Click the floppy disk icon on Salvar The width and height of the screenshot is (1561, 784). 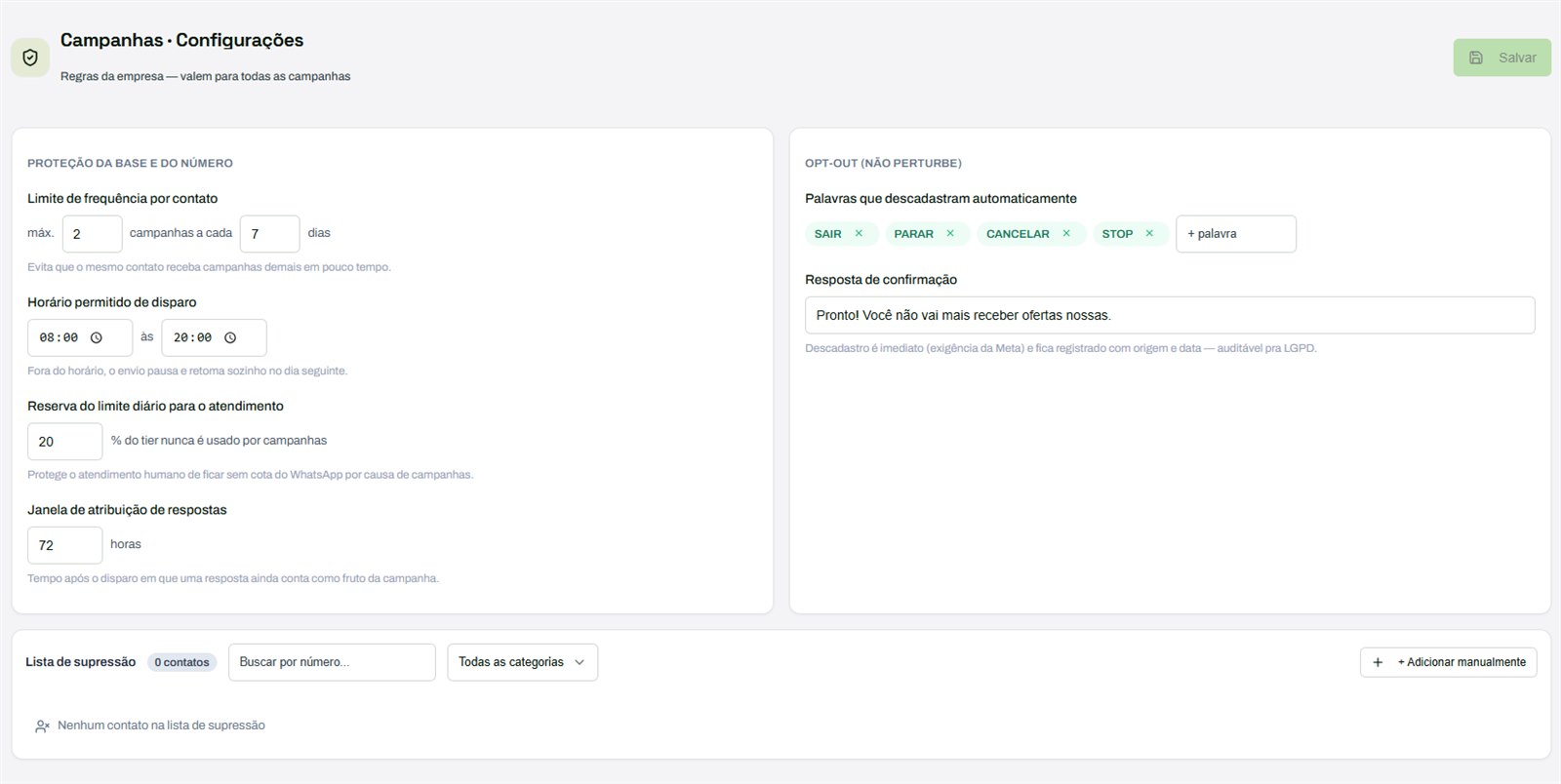coord(1476,58)
